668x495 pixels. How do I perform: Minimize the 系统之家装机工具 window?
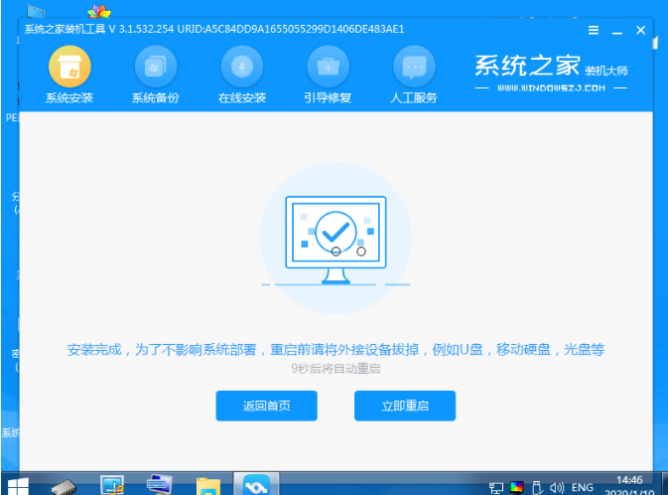[617, 31]
